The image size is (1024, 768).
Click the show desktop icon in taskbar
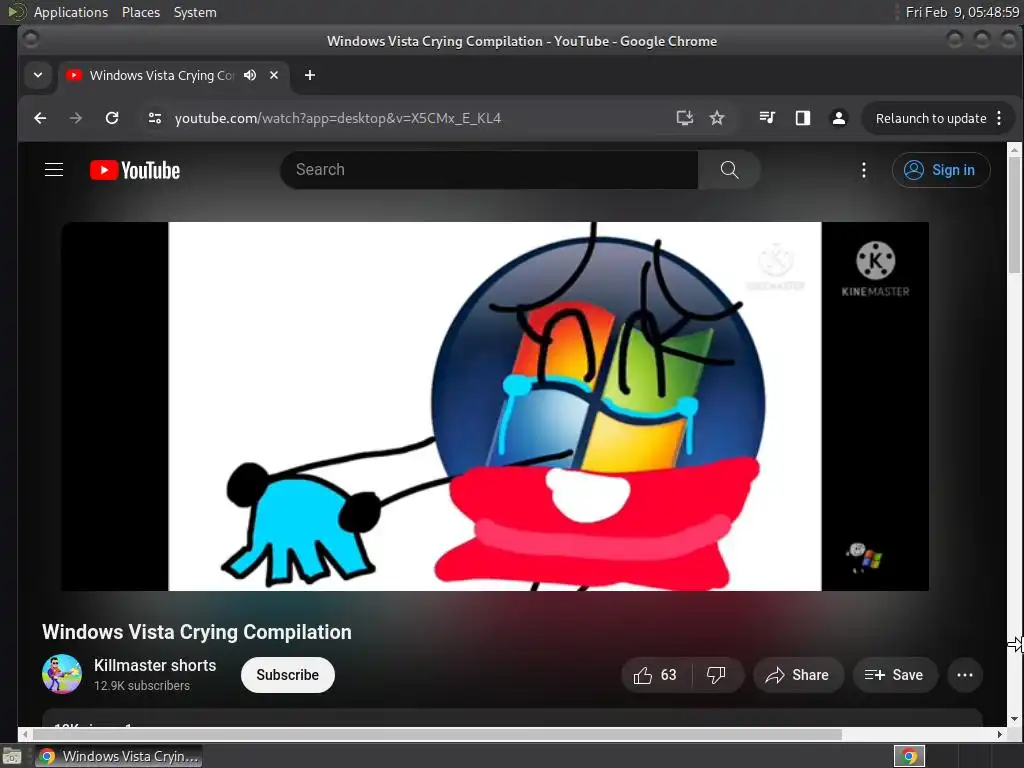(x=12, y=757)
